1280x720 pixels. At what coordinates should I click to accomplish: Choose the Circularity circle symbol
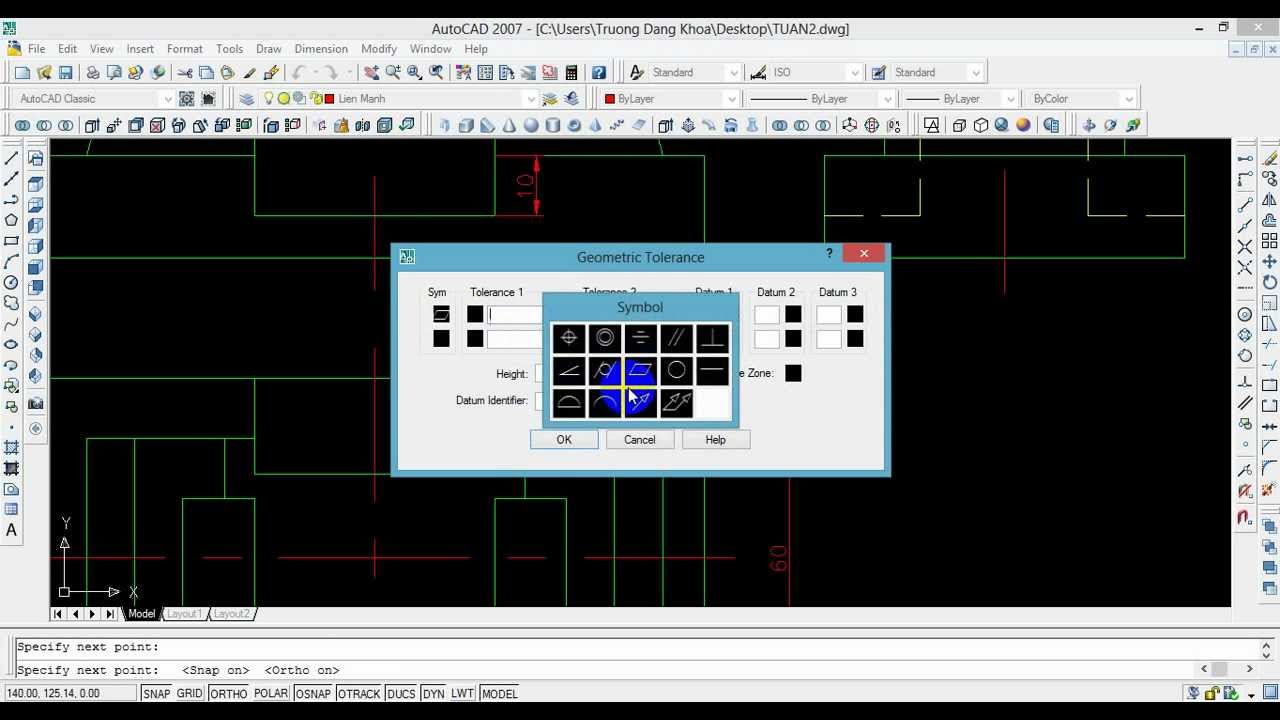click(x=677, y=371)
